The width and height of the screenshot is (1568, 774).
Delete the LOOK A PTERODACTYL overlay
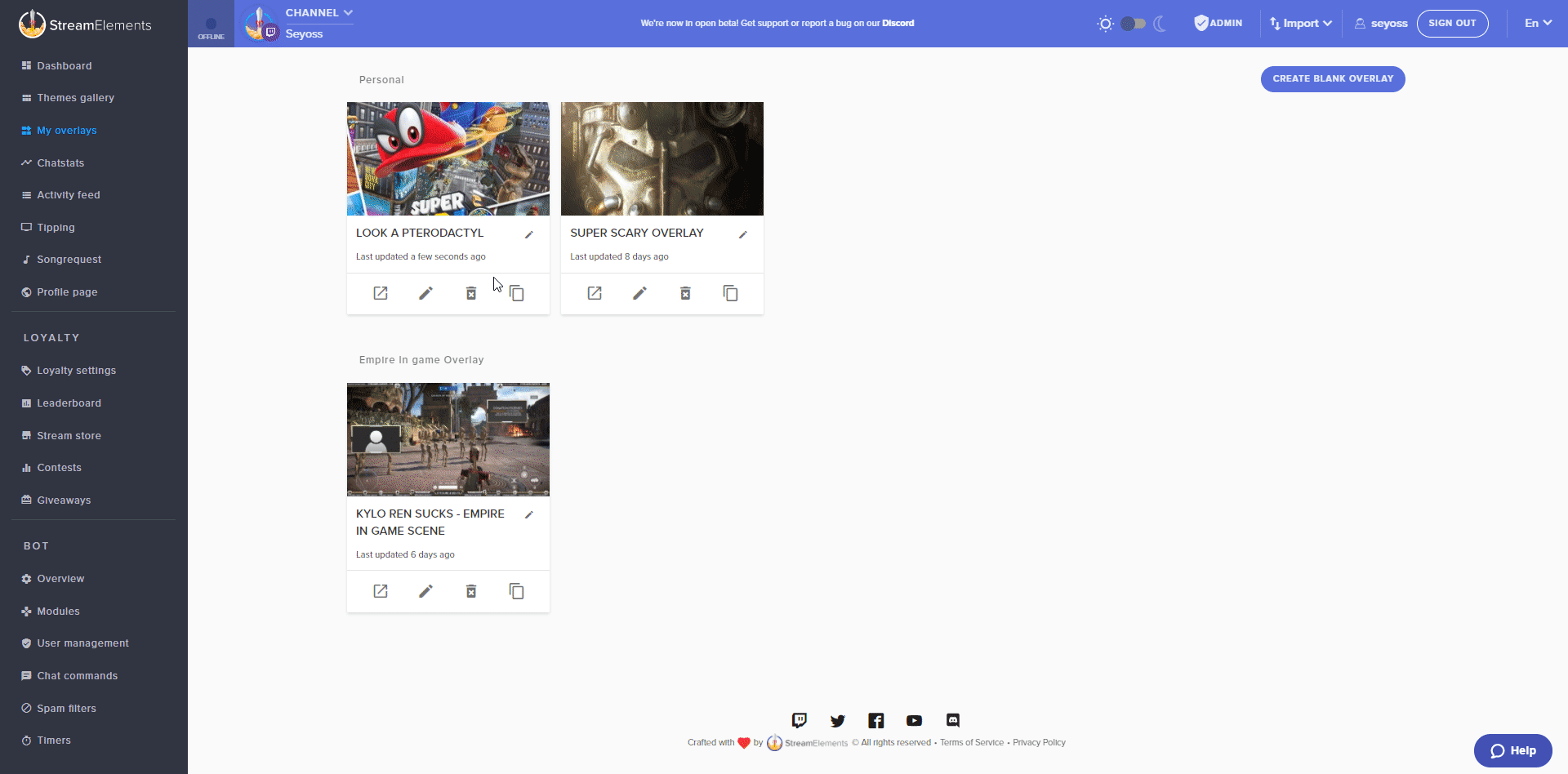[471, 293]
